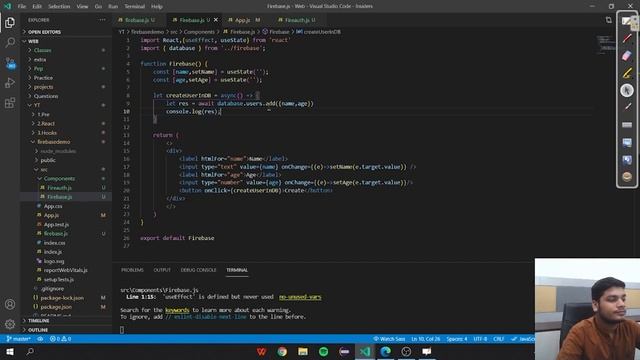Viewport: 640px width, 360px height.
Task: Expand the 3.Hooks folder
Action: tap(66, 133)
